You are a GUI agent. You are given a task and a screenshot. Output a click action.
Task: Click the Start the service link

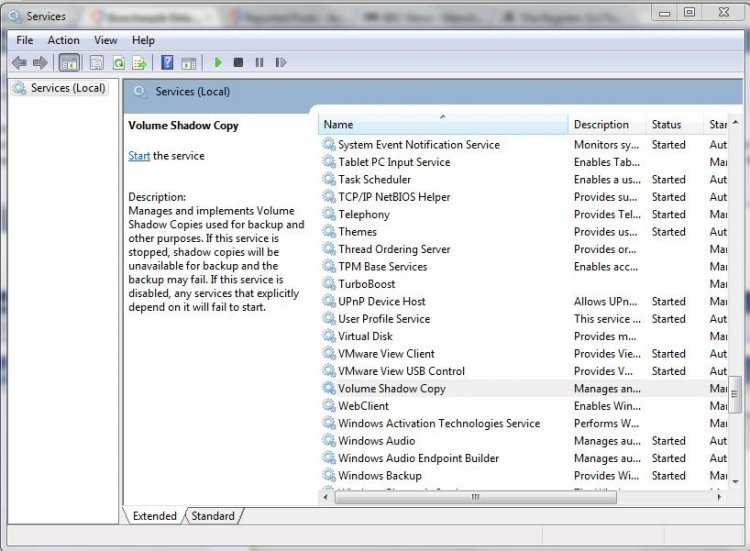coord(139,156)
